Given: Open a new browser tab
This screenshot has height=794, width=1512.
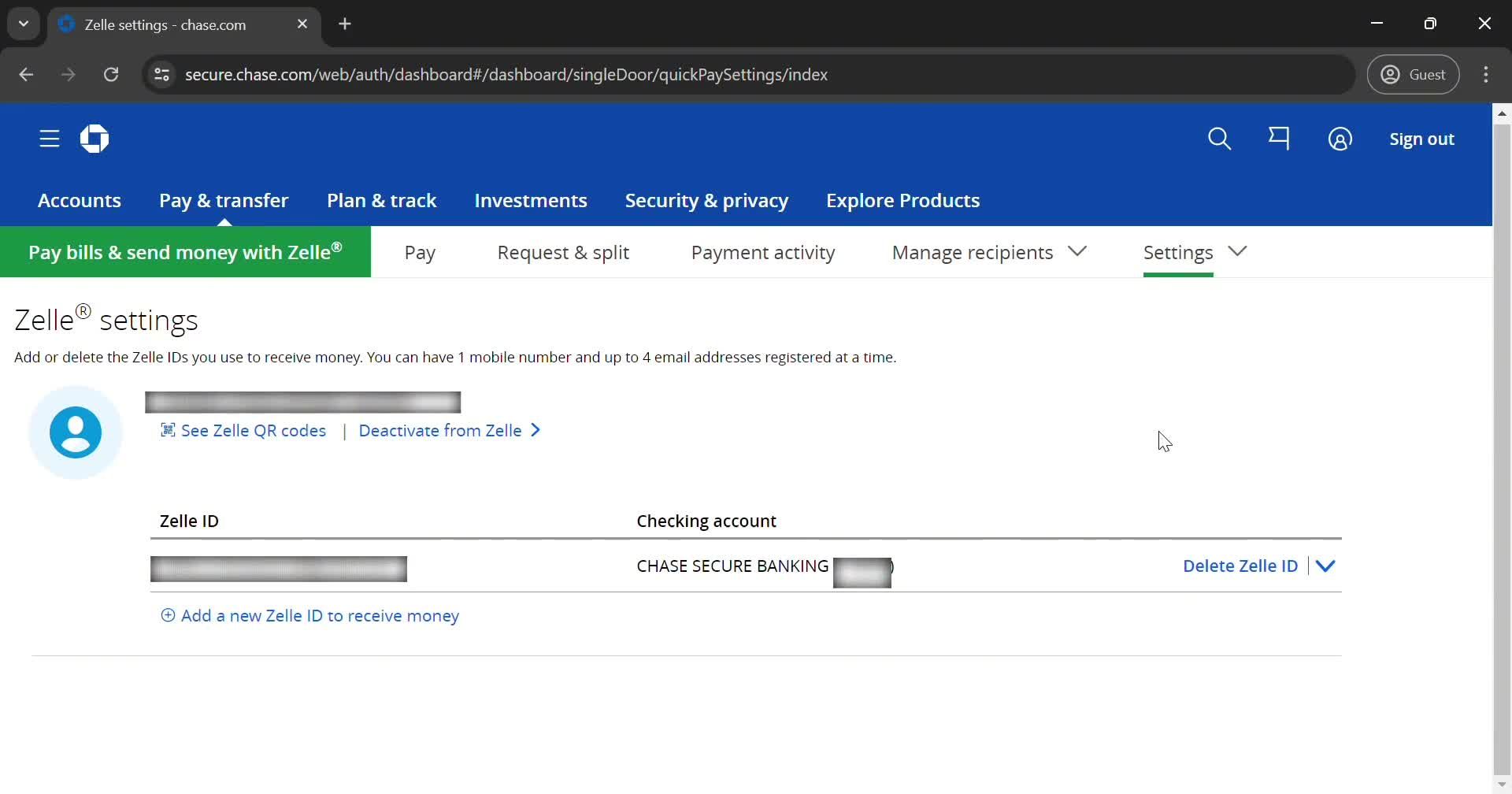Looking at the screenshot, I should (x=345, y=24).
